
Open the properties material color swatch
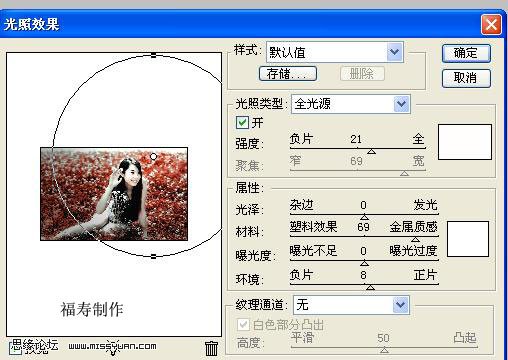point(468,239)
